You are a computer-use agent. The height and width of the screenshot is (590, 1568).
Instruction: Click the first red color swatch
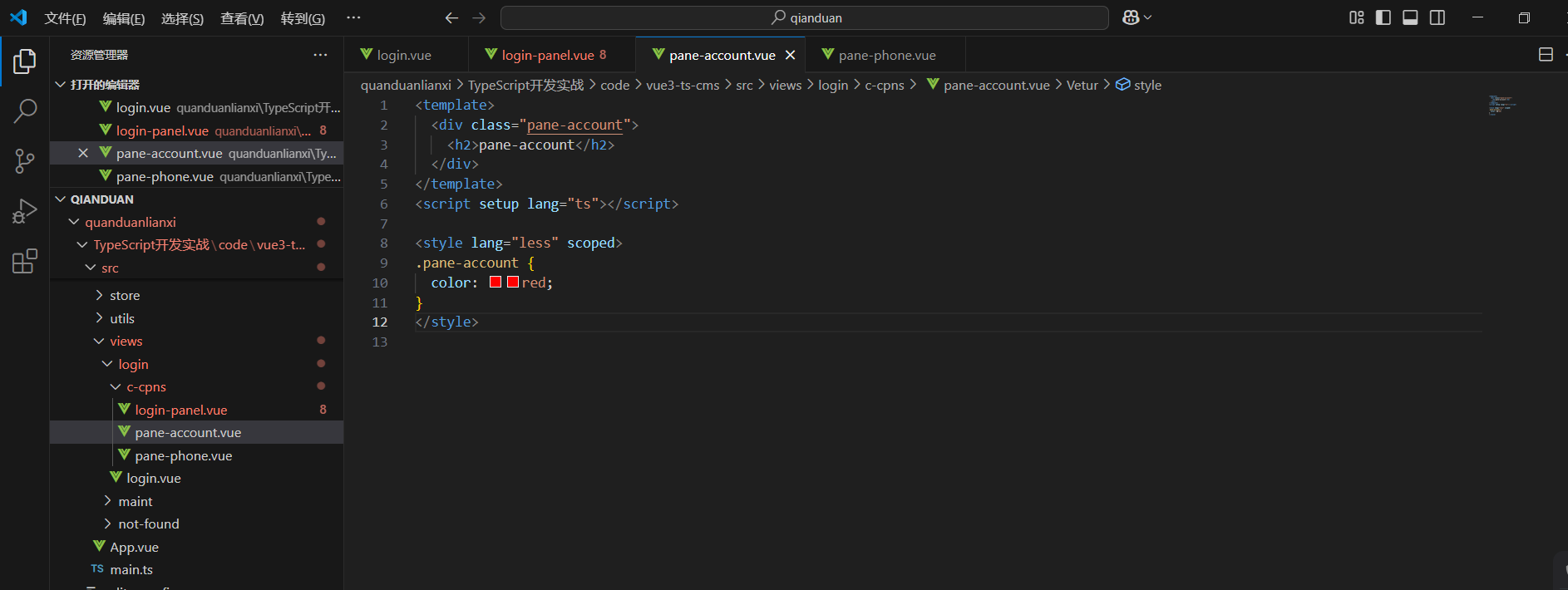(496, 282)
